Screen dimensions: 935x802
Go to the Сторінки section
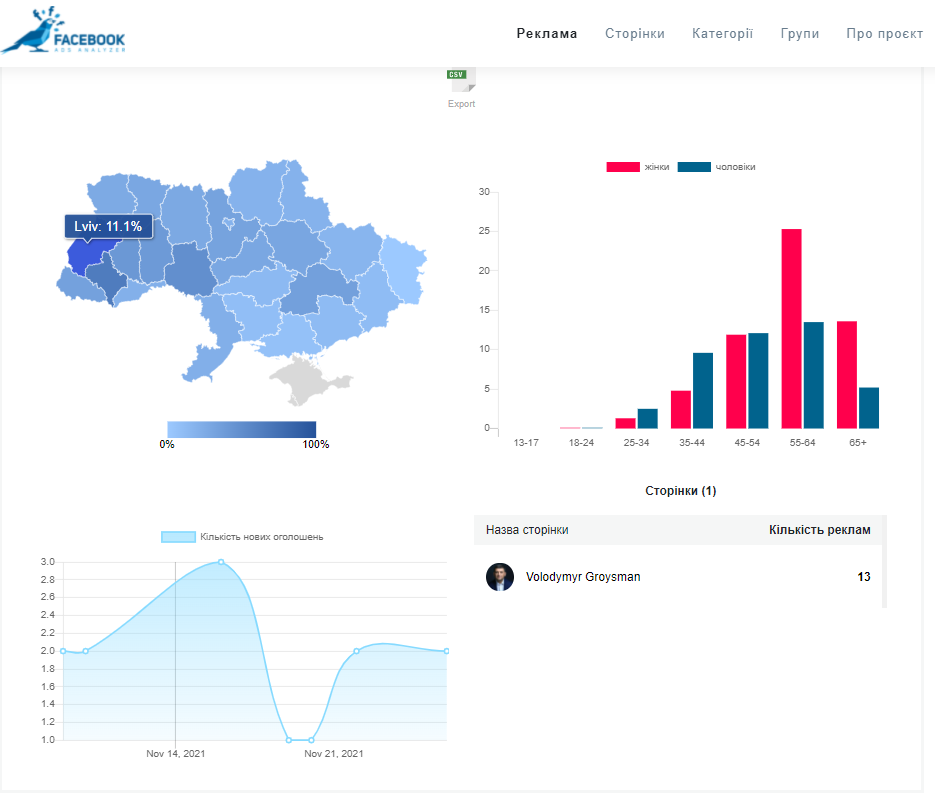pos(634,33)
